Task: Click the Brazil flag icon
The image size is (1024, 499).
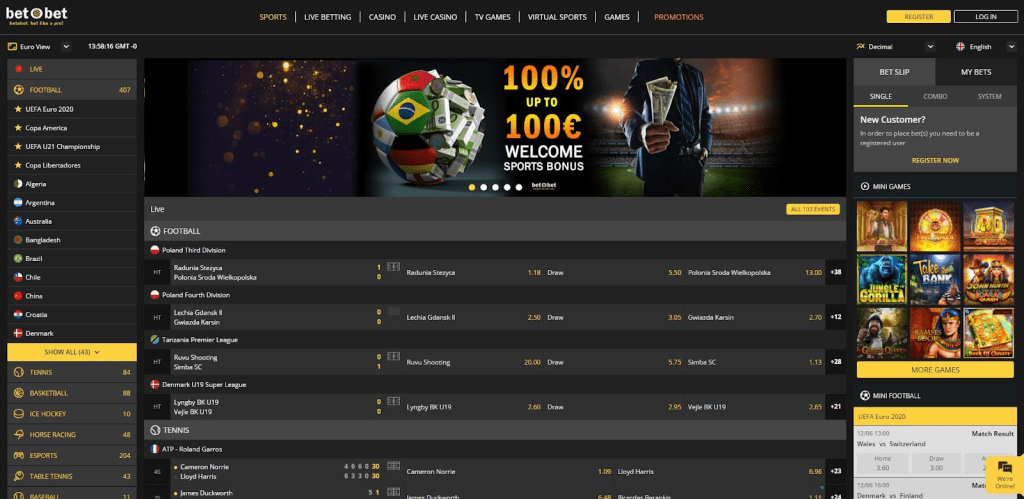Action: pyautogui.click(x=17, y=258)
